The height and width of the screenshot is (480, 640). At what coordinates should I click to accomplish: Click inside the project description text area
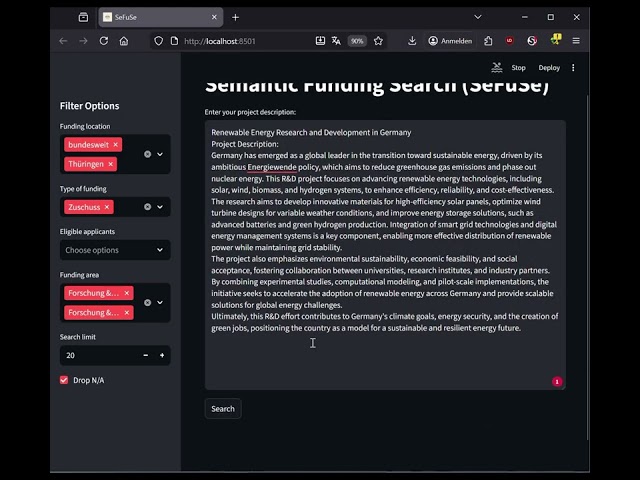tap(385, 255)
